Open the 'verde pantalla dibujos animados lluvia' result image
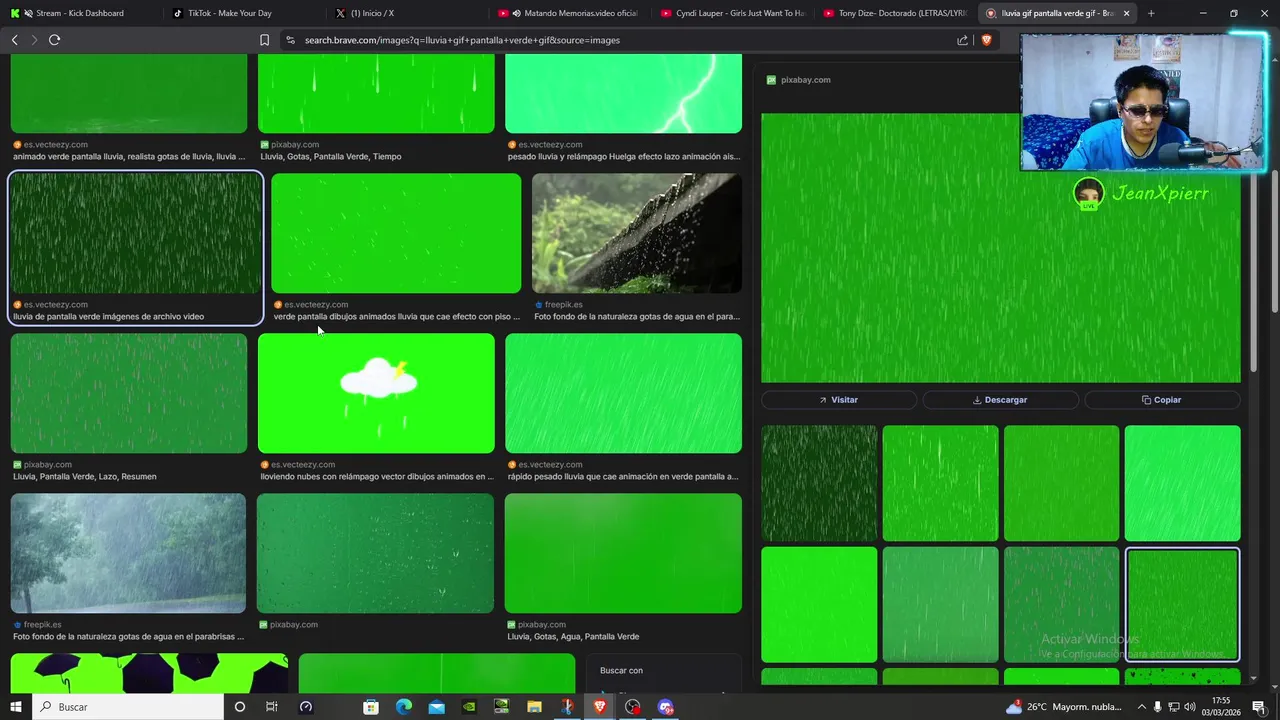The height and width of the screenshot is (720, 1280). pyautogui.click(x=396, y=233)
